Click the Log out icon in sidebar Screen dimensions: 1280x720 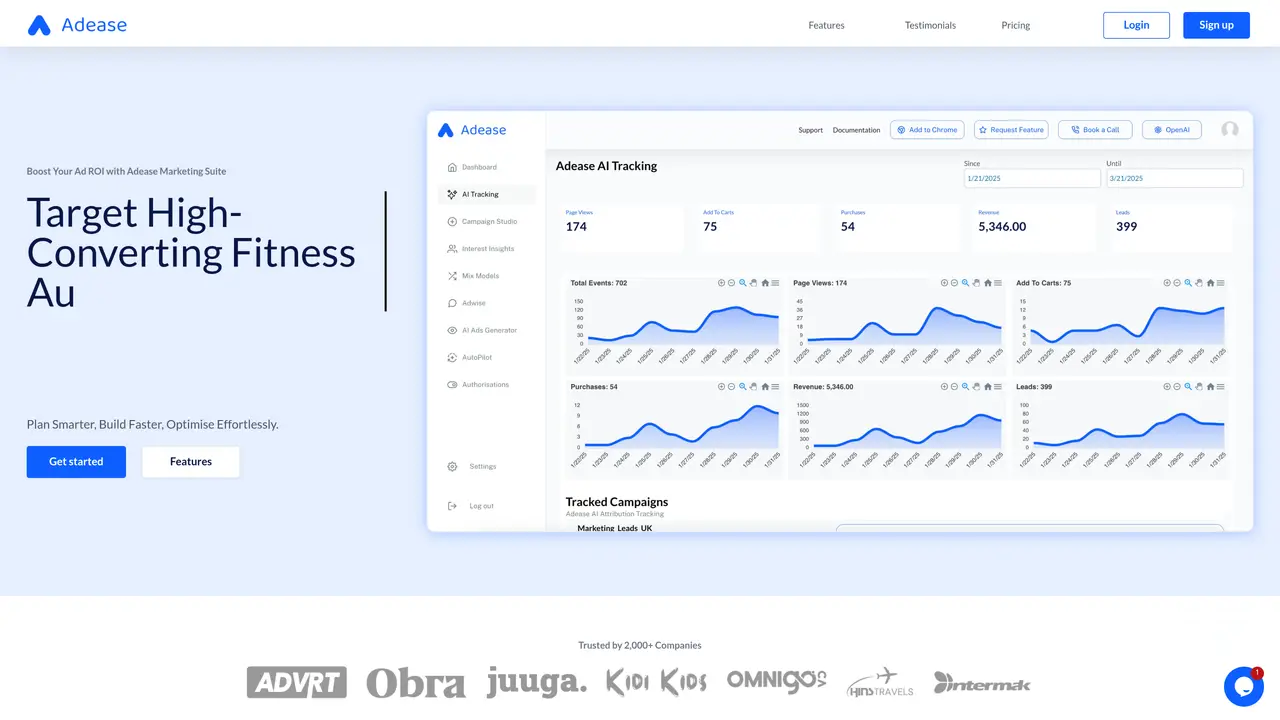[452, 506]
